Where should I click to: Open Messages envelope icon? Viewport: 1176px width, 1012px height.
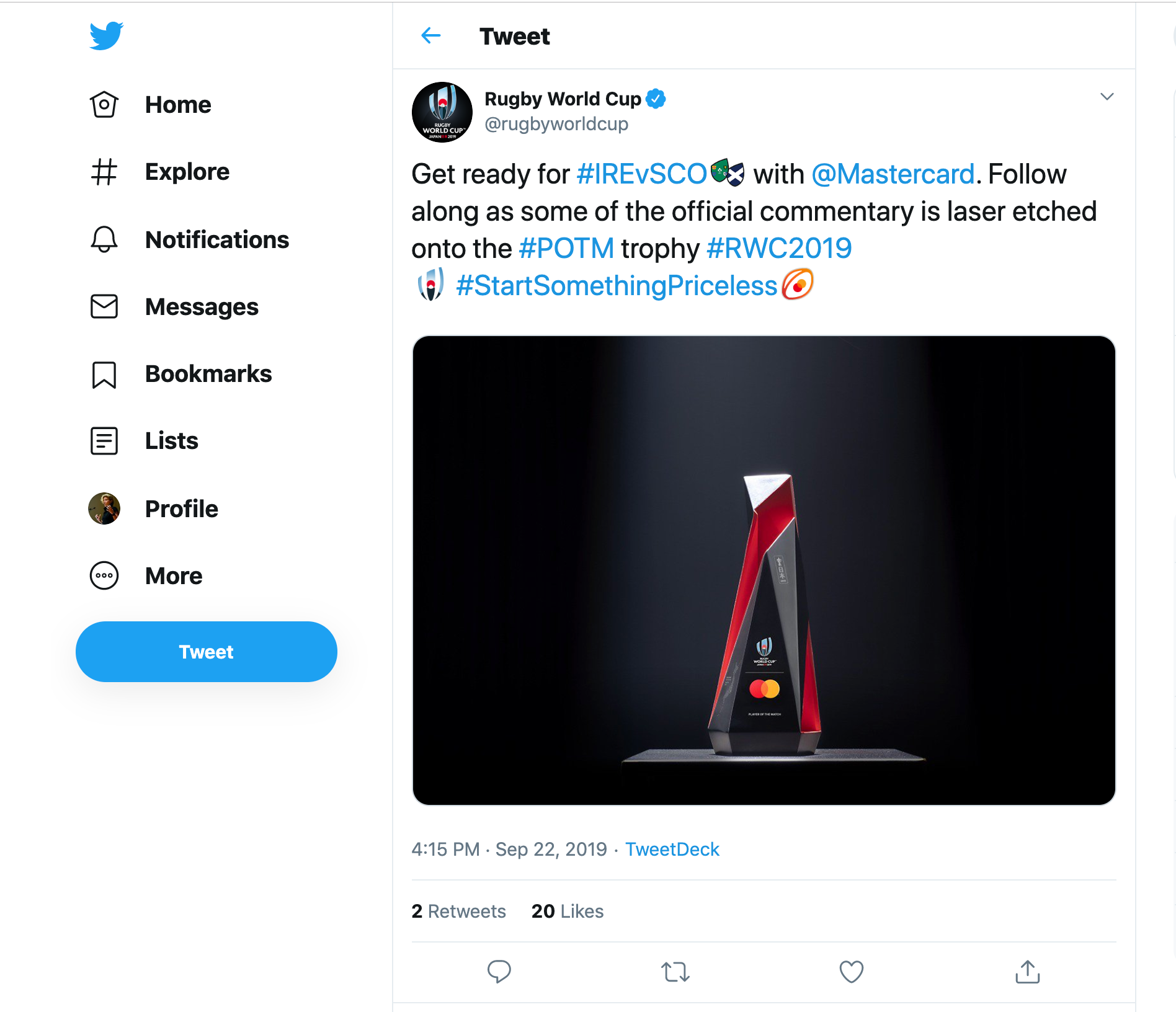click(104, 306)
